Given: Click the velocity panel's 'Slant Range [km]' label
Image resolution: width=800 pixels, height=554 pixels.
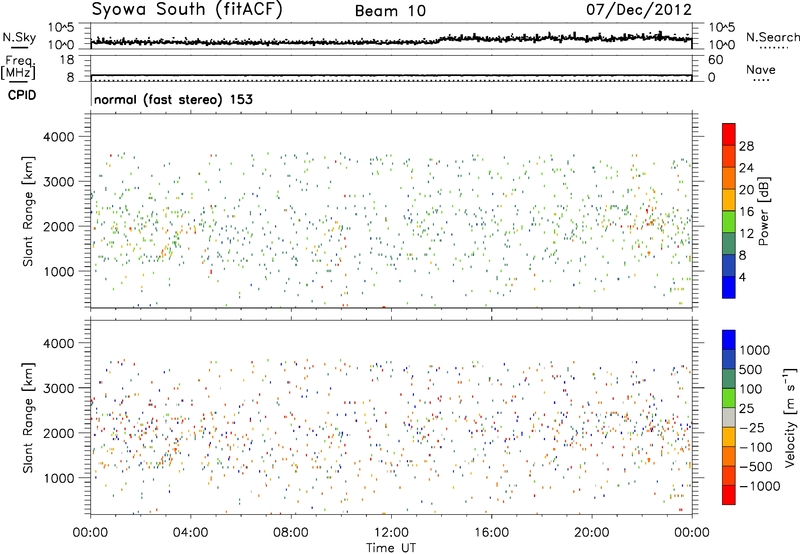Looking at the screenshot, I should (28, 417).
